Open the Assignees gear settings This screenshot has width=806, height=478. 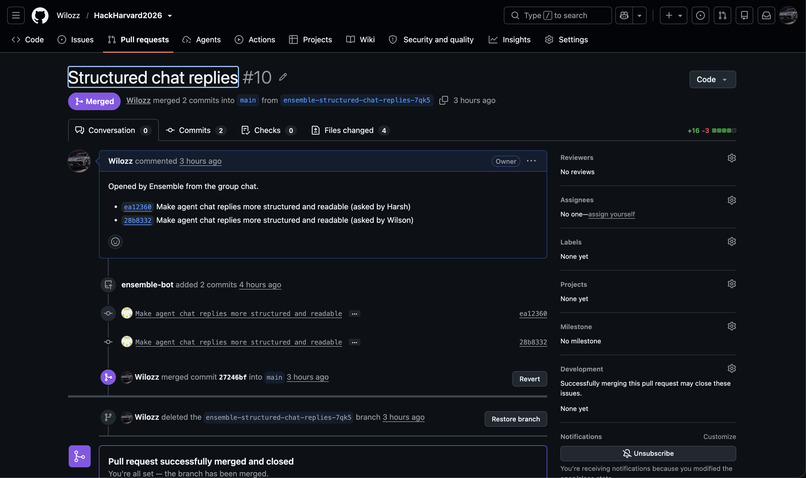[x=731, y=200]
